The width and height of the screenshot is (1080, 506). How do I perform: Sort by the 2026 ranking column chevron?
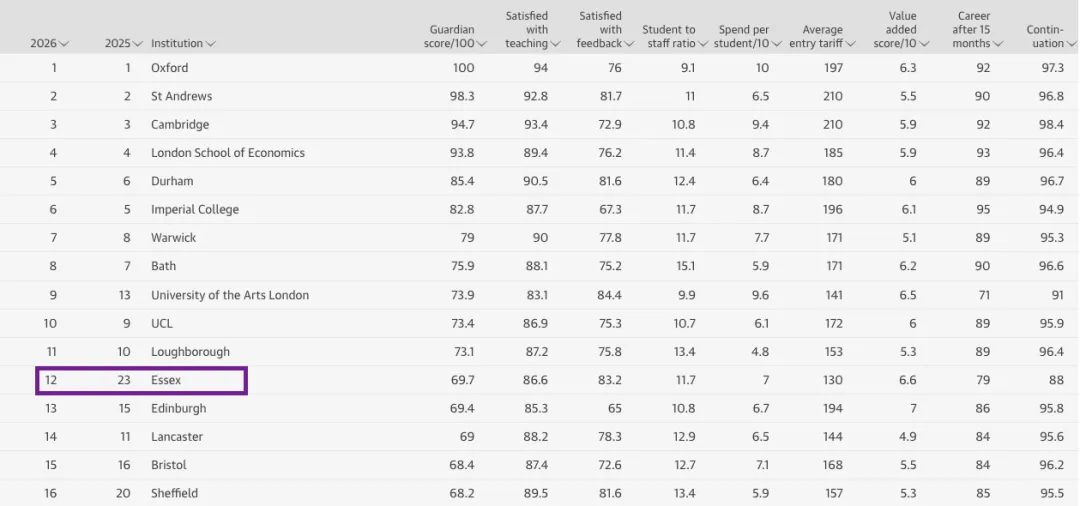64,44
